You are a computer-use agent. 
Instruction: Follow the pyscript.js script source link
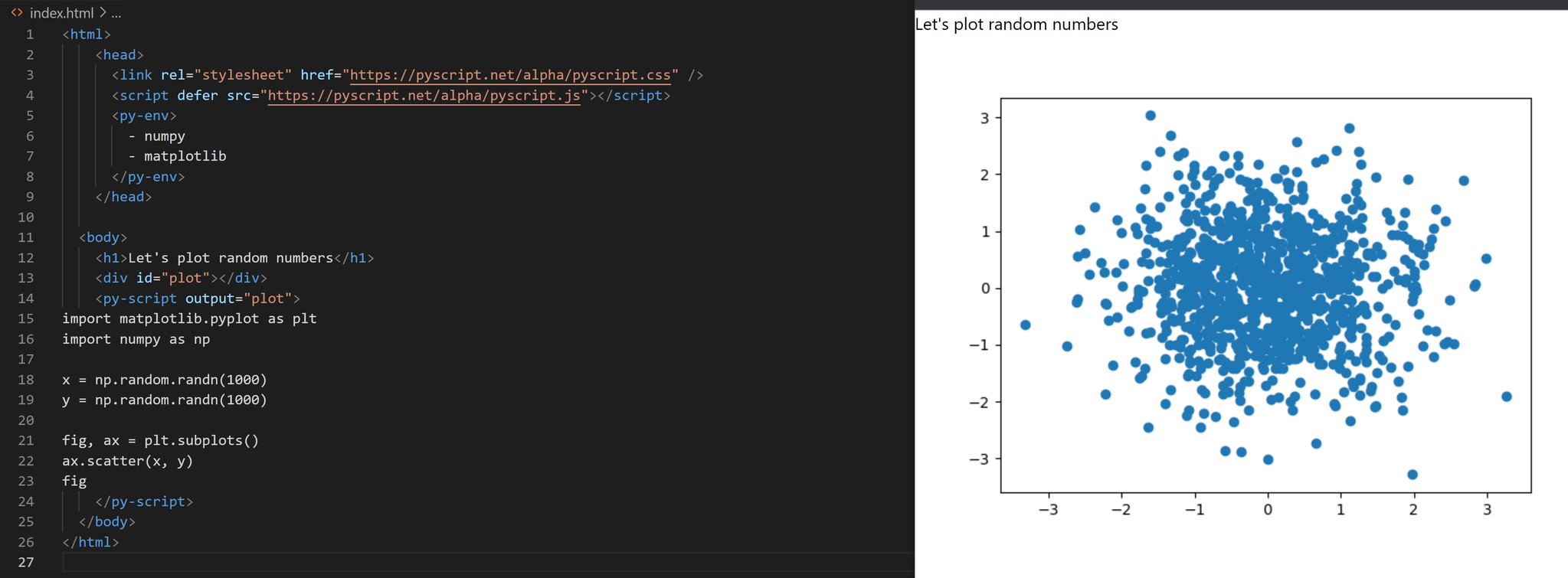(424, 96)
